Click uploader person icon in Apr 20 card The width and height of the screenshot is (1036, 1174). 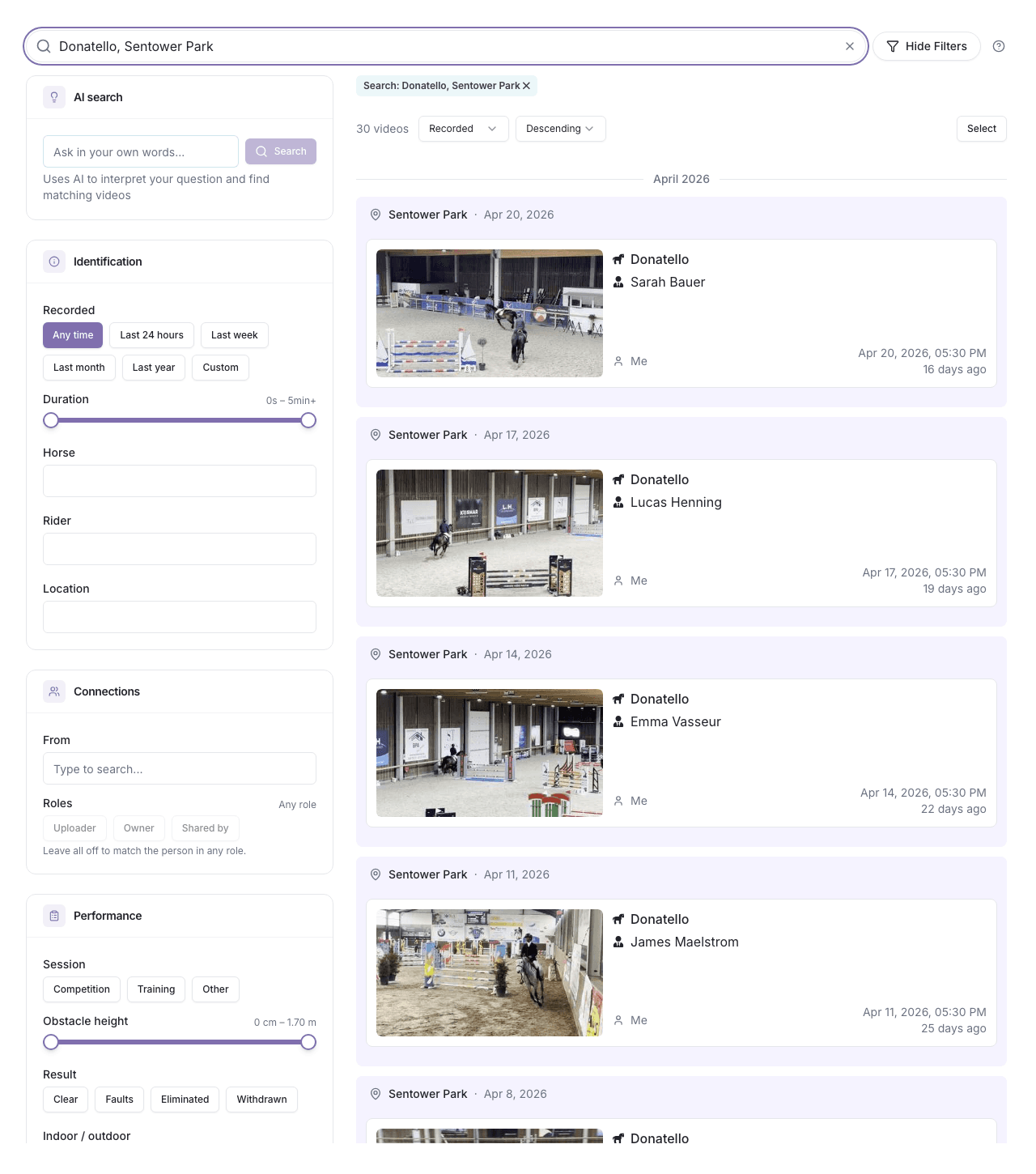click(x=618, y=361)
